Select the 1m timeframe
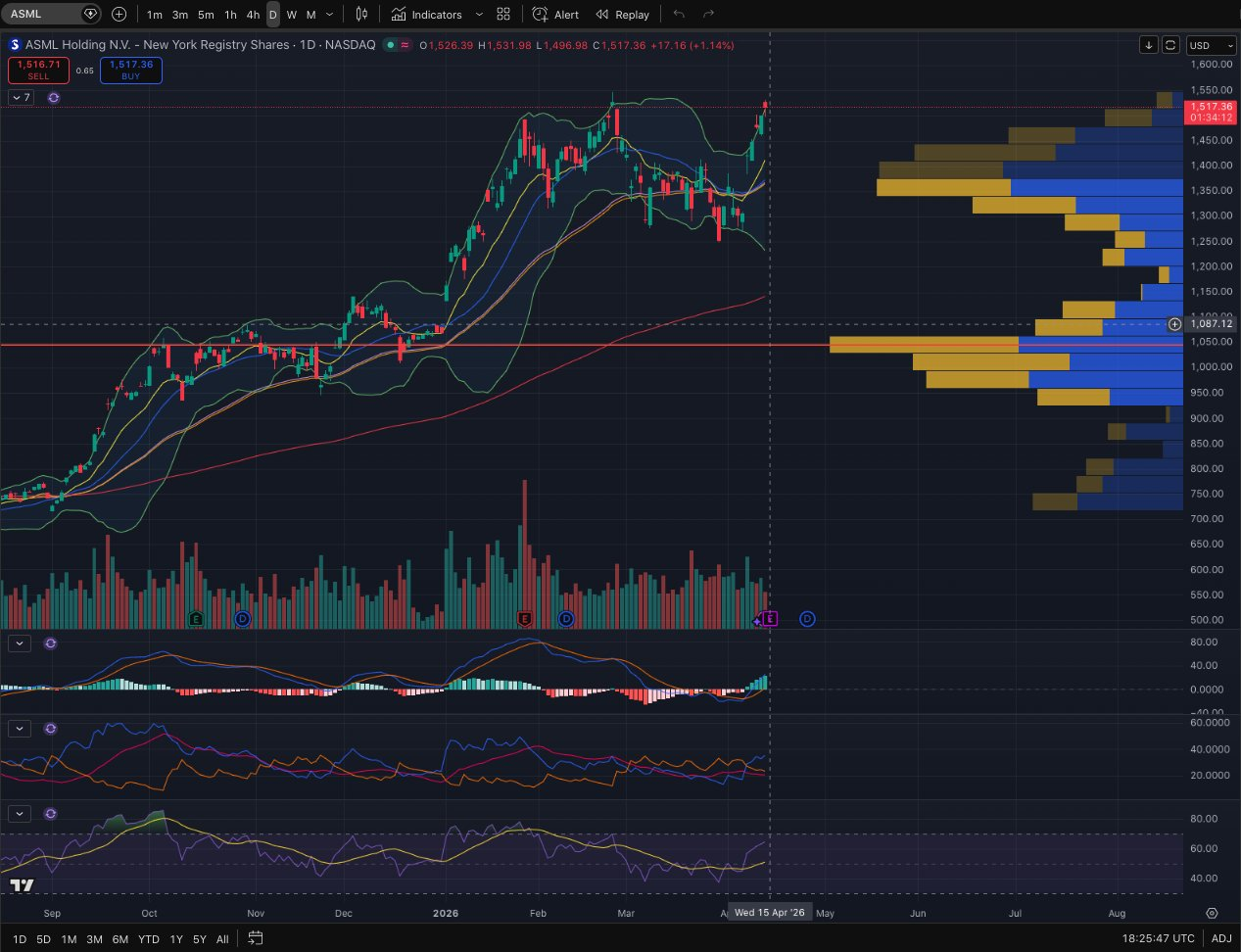This screenshot has height=952, width=1241. click(155, 15)
